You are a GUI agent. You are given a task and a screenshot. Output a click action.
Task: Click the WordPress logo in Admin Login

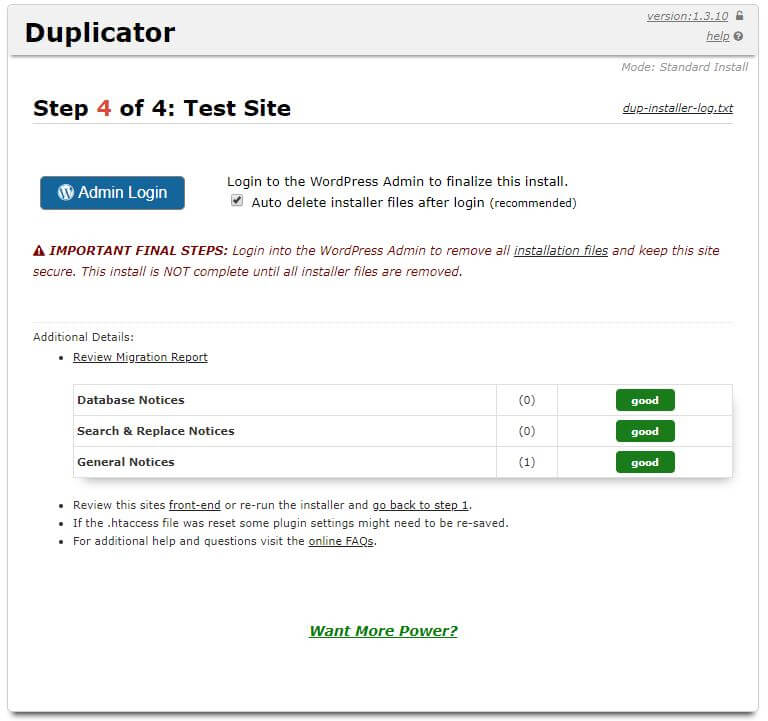(66, 192)
